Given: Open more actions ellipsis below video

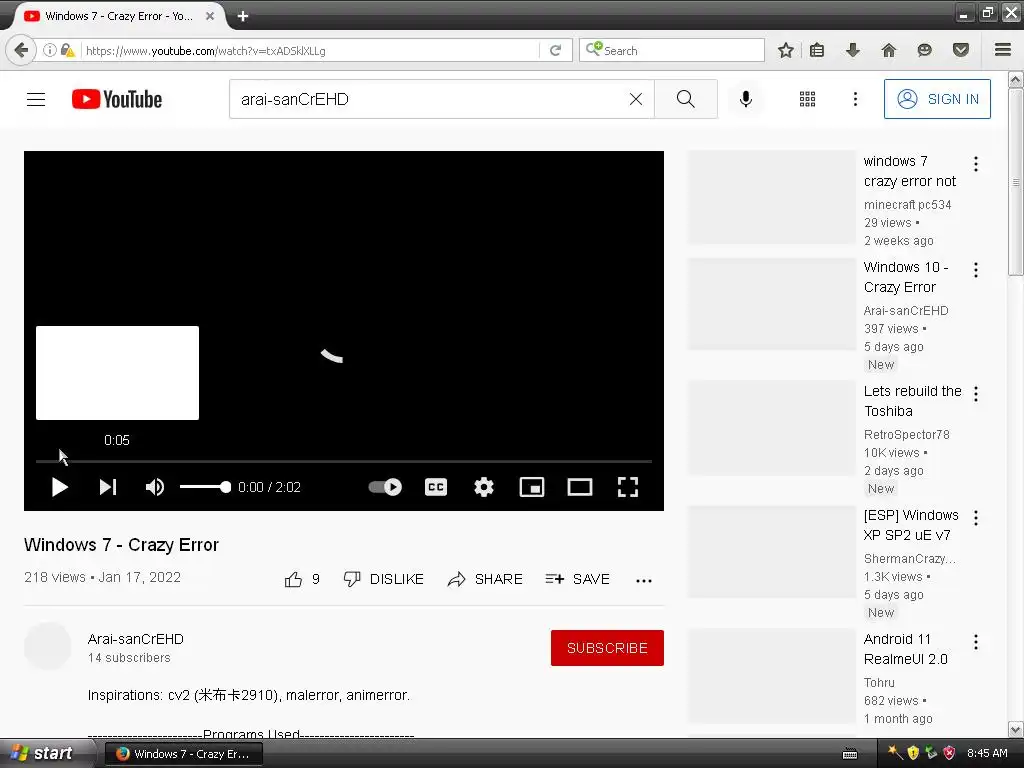Looking at the screenshot, I should click(644, 581).
